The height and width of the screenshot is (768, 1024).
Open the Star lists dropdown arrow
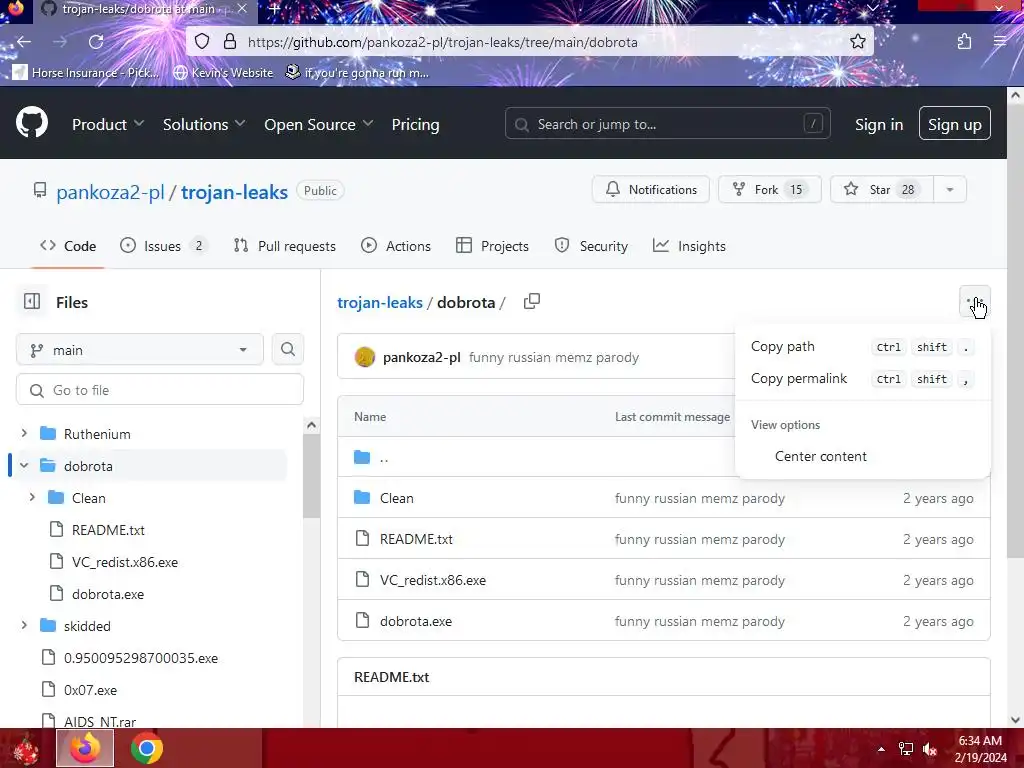[x=950, y=189]
